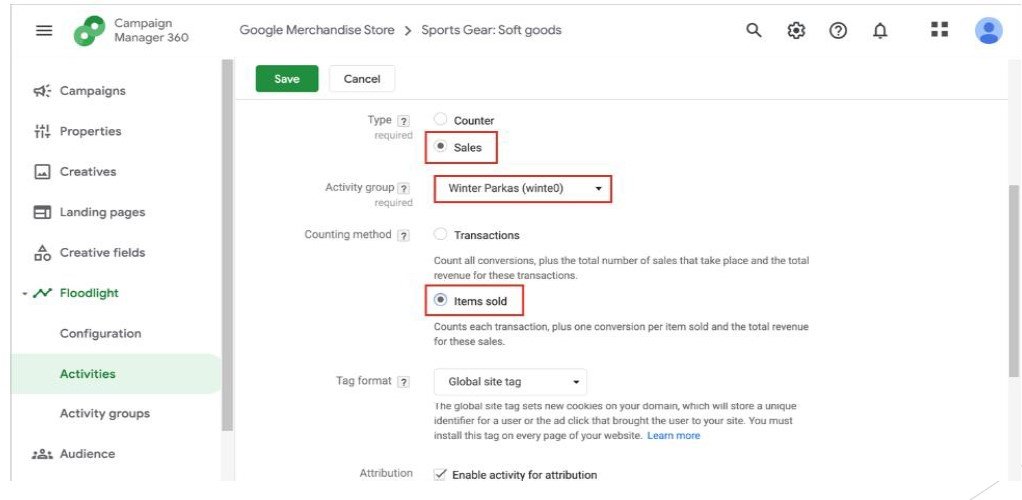The height and width of the screenshot is (500, 1022).
Task: Click the Floodlight chart icon
Action: (x=42, y=293)
